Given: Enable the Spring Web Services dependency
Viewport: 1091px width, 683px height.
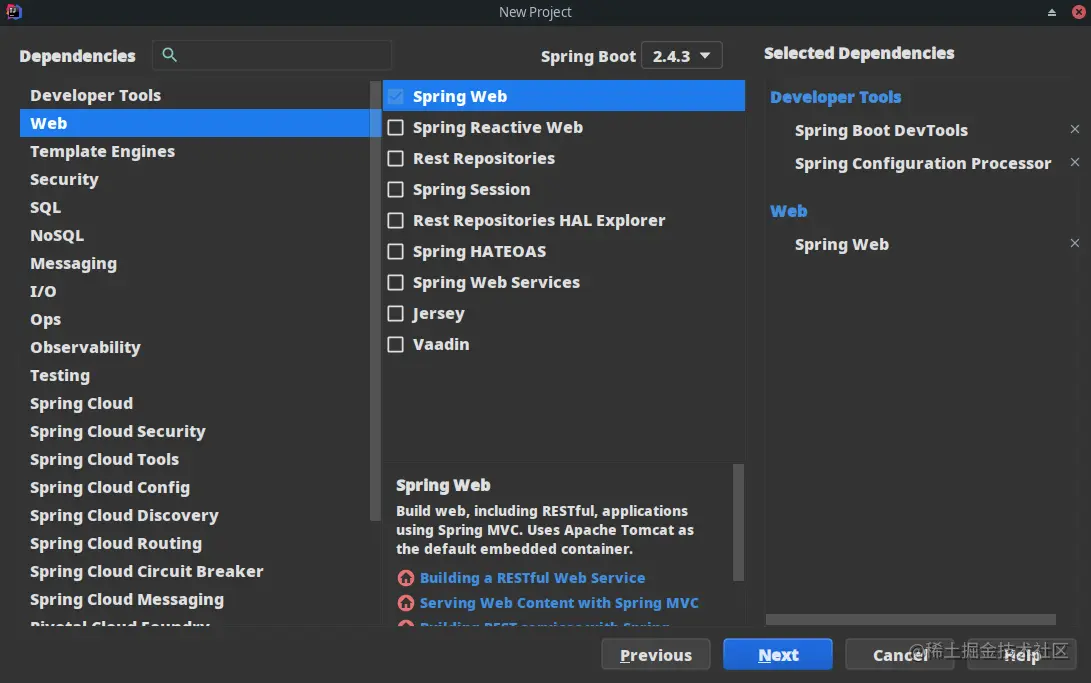Looking at the screenshot, I should (395, 282).
